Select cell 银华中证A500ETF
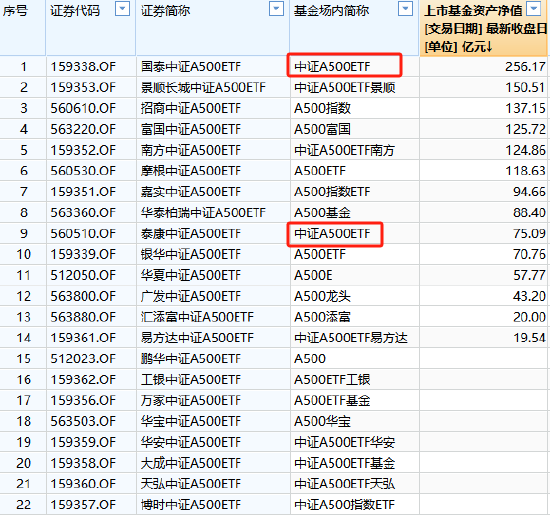 213,254
